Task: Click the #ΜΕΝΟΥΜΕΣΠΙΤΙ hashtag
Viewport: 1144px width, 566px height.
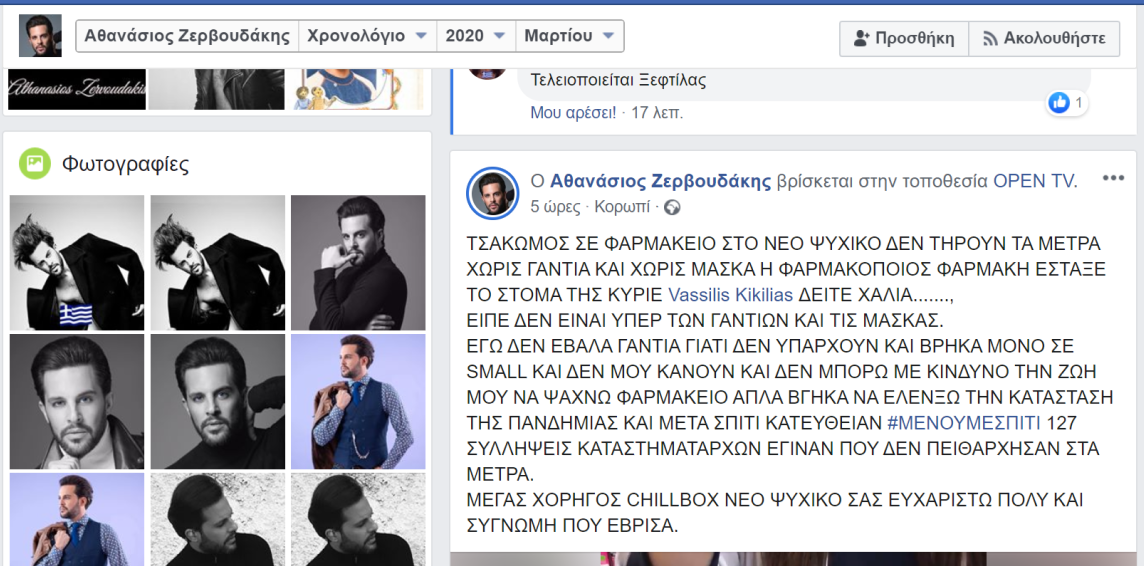Action: pyautogui.click(x=963, y=422)
